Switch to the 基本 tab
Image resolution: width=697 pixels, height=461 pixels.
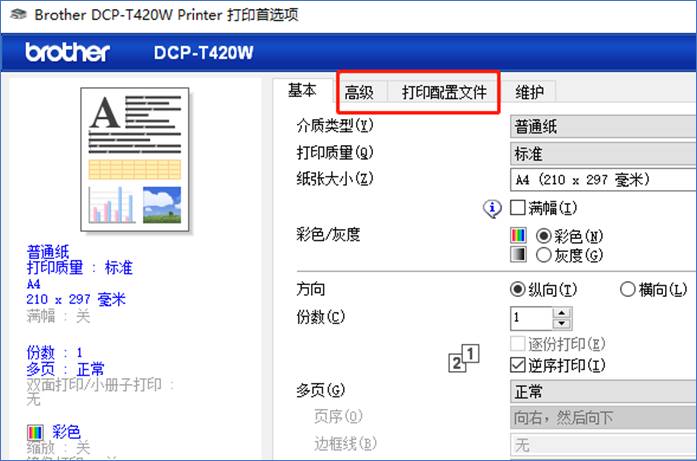pyautogui.click(x=302, y=91)
